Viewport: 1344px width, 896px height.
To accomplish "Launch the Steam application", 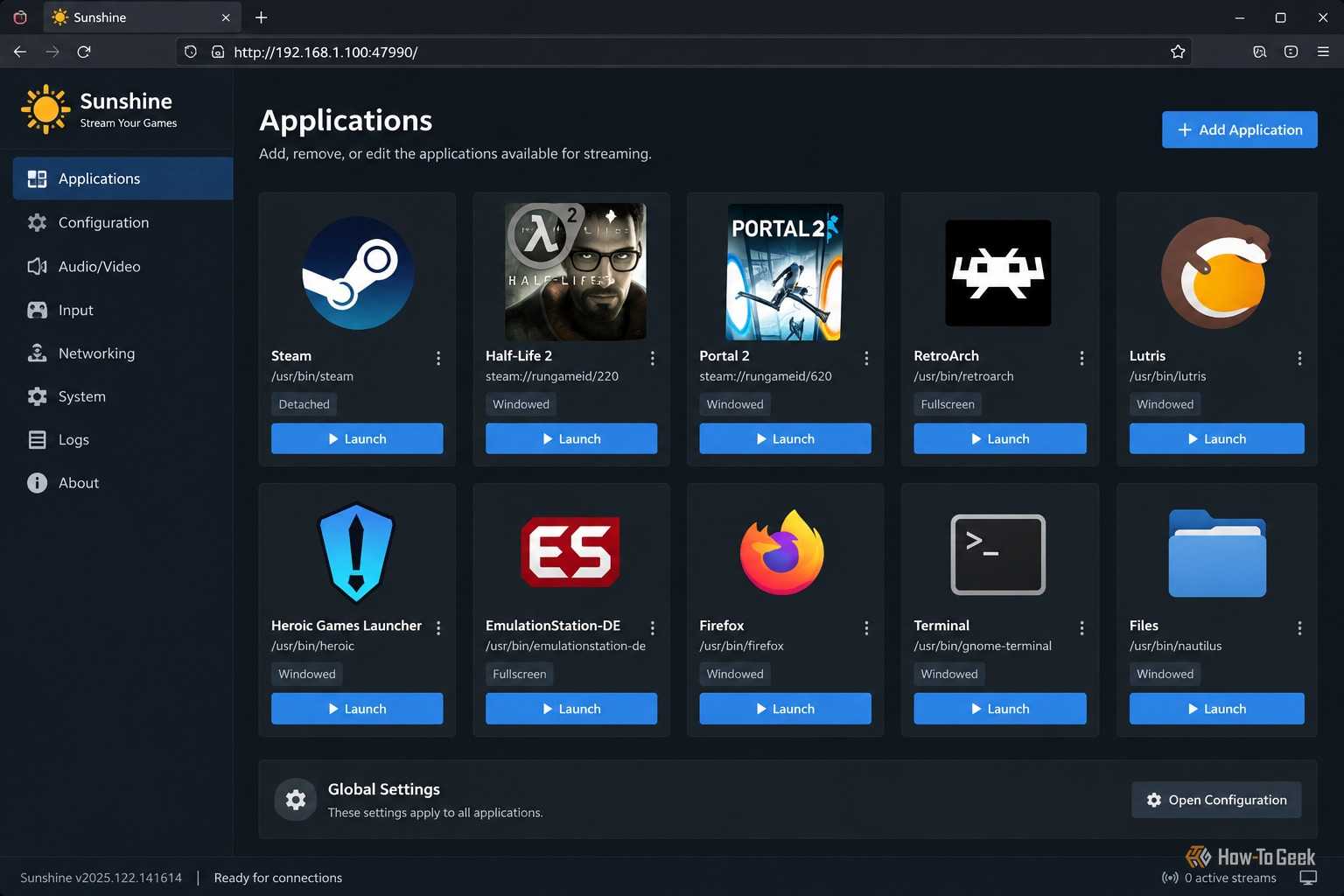I will click(x=357, y=438).
